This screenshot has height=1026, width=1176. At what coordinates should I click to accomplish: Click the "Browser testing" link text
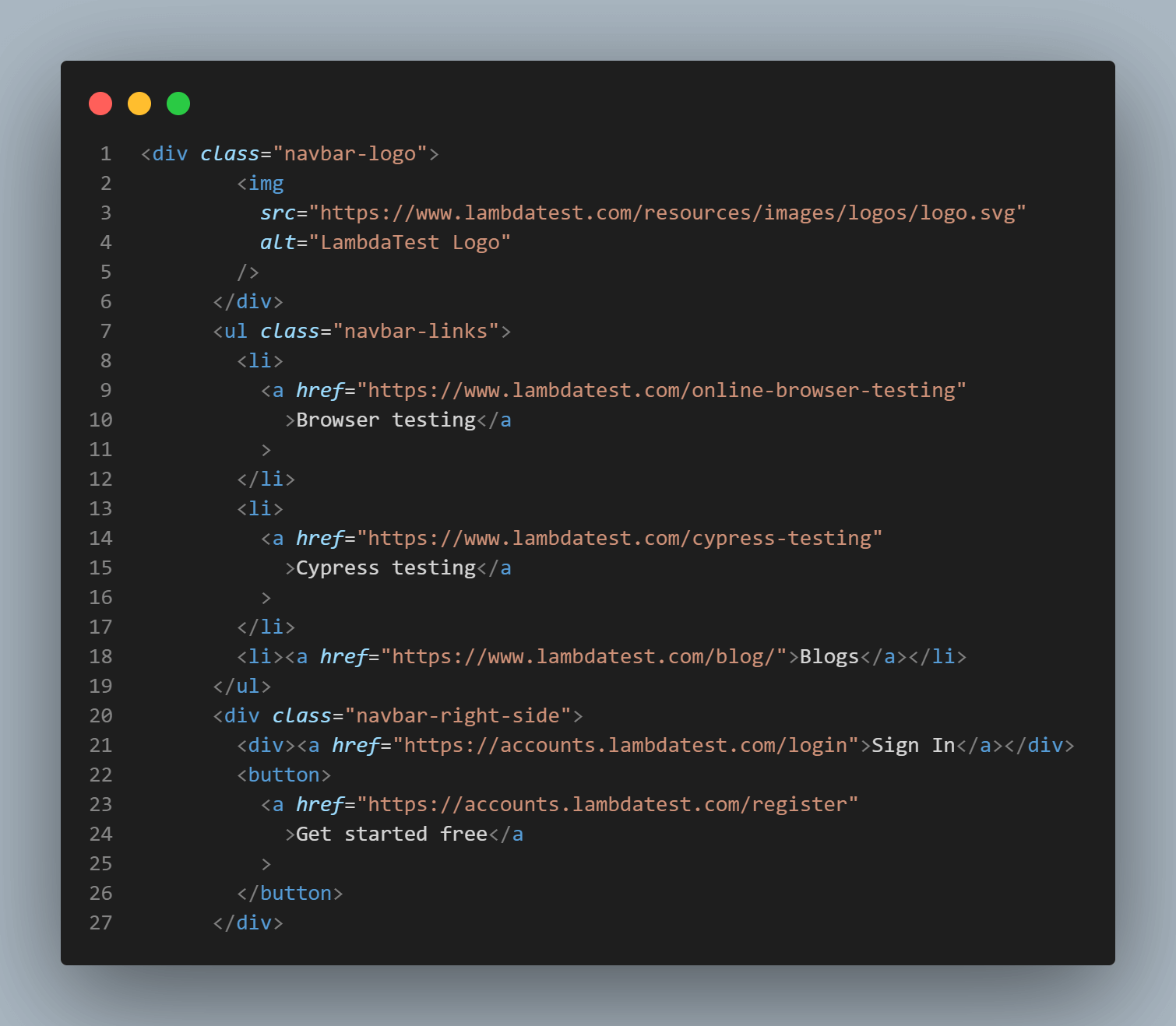pos(386,420)
